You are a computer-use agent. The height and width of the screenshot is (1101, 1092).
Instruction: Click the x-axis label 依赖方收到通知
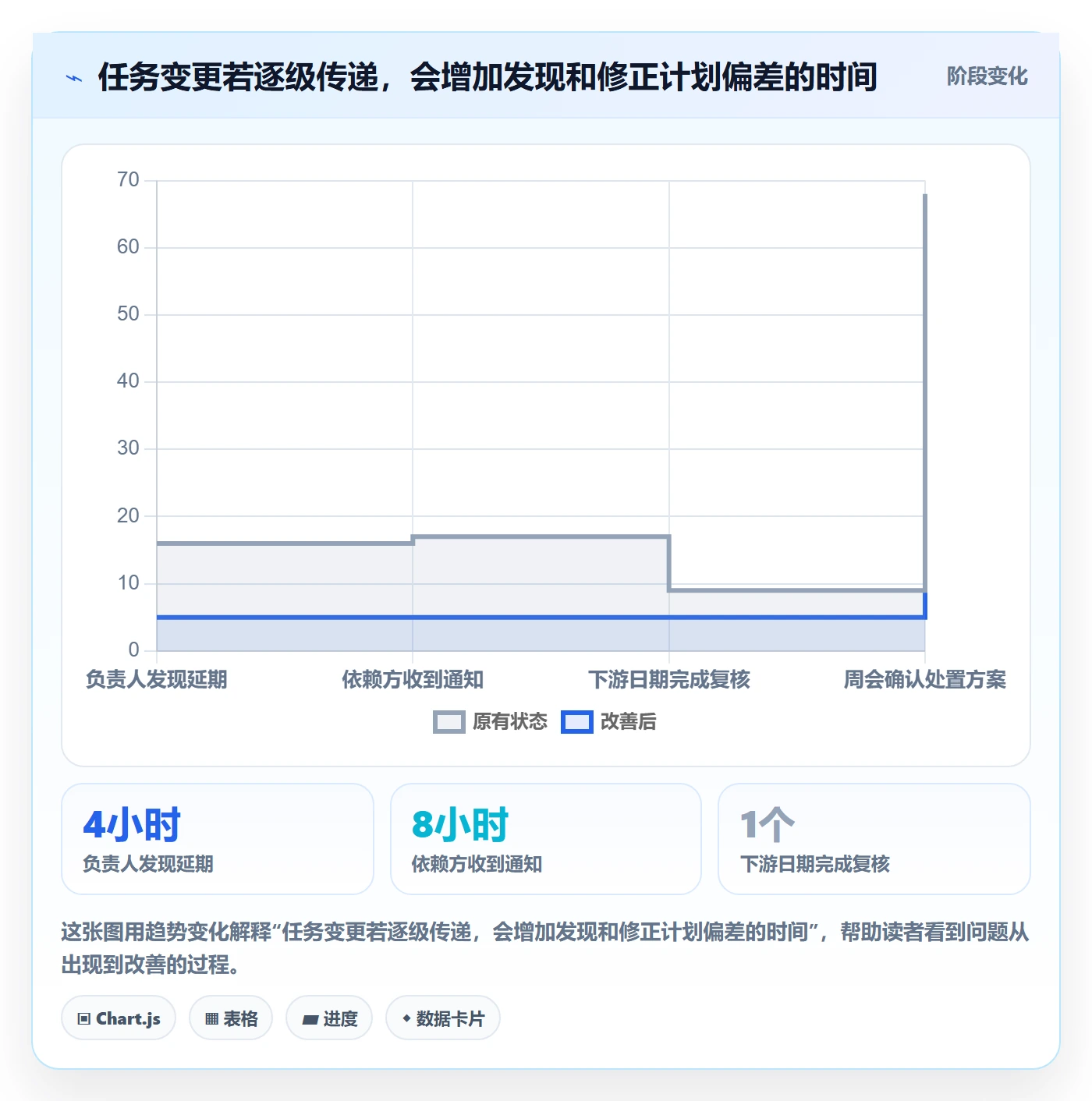pyautogui.click(x=413, y=680)
